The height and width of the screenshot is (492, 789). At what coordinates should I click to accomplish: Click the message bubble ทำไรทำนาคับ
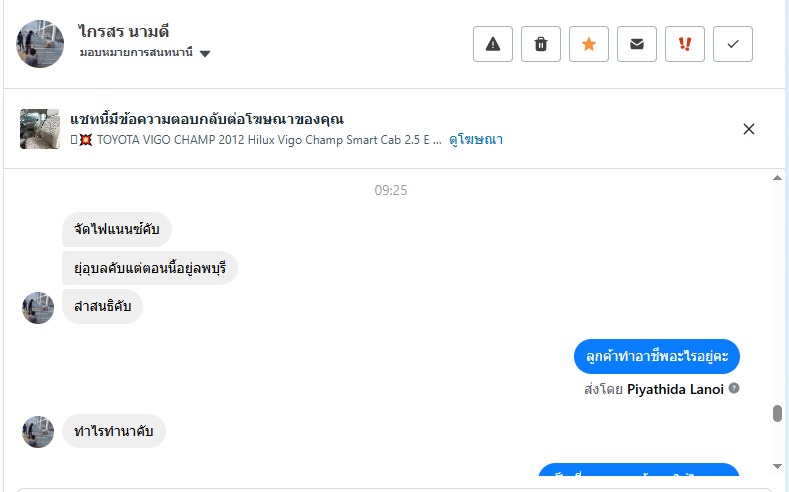click(x=114, y=431)
